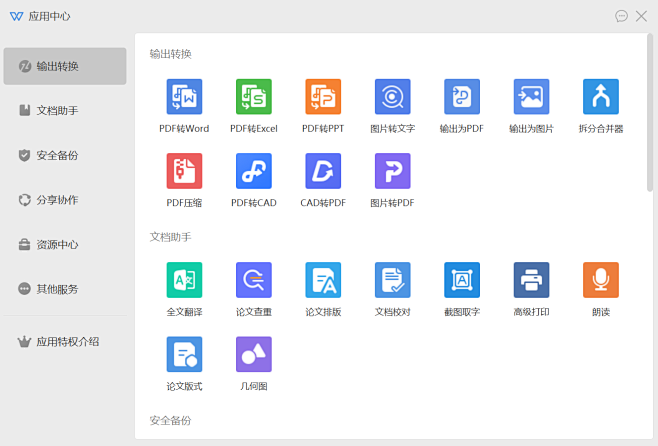658x446 pixels.
Task: Open the 论文查重 checker
Action: click(253, 280)
